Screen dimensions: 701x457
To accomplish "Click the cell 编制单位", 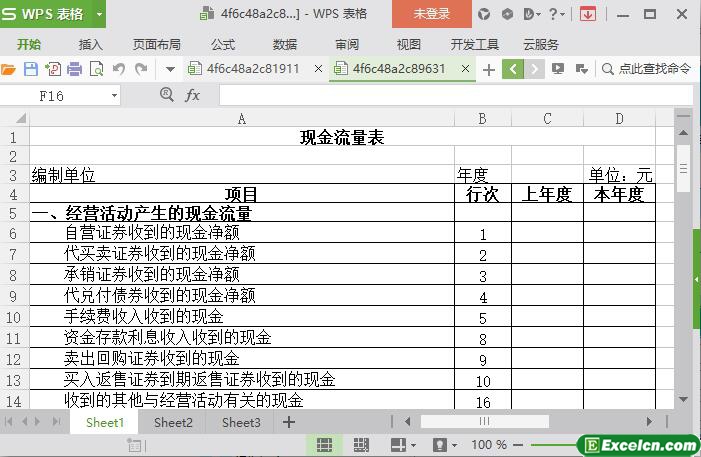I will pos(242,175).
